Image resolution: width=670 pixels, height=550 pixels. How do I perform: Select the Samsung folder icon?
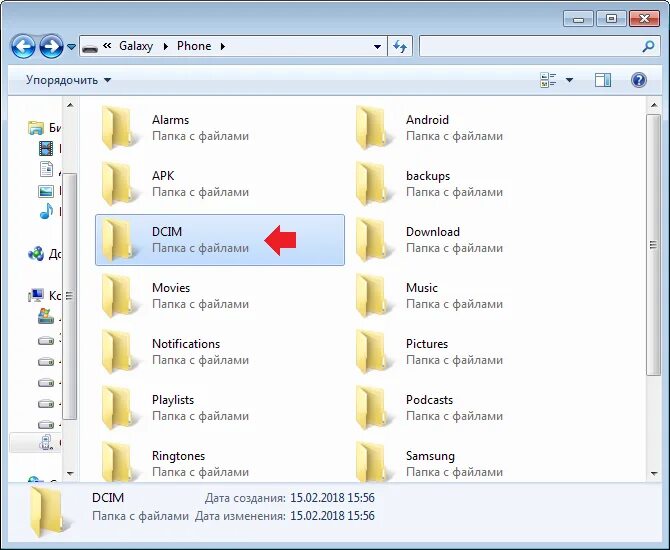pyautogui.click(x=374, y=462)
